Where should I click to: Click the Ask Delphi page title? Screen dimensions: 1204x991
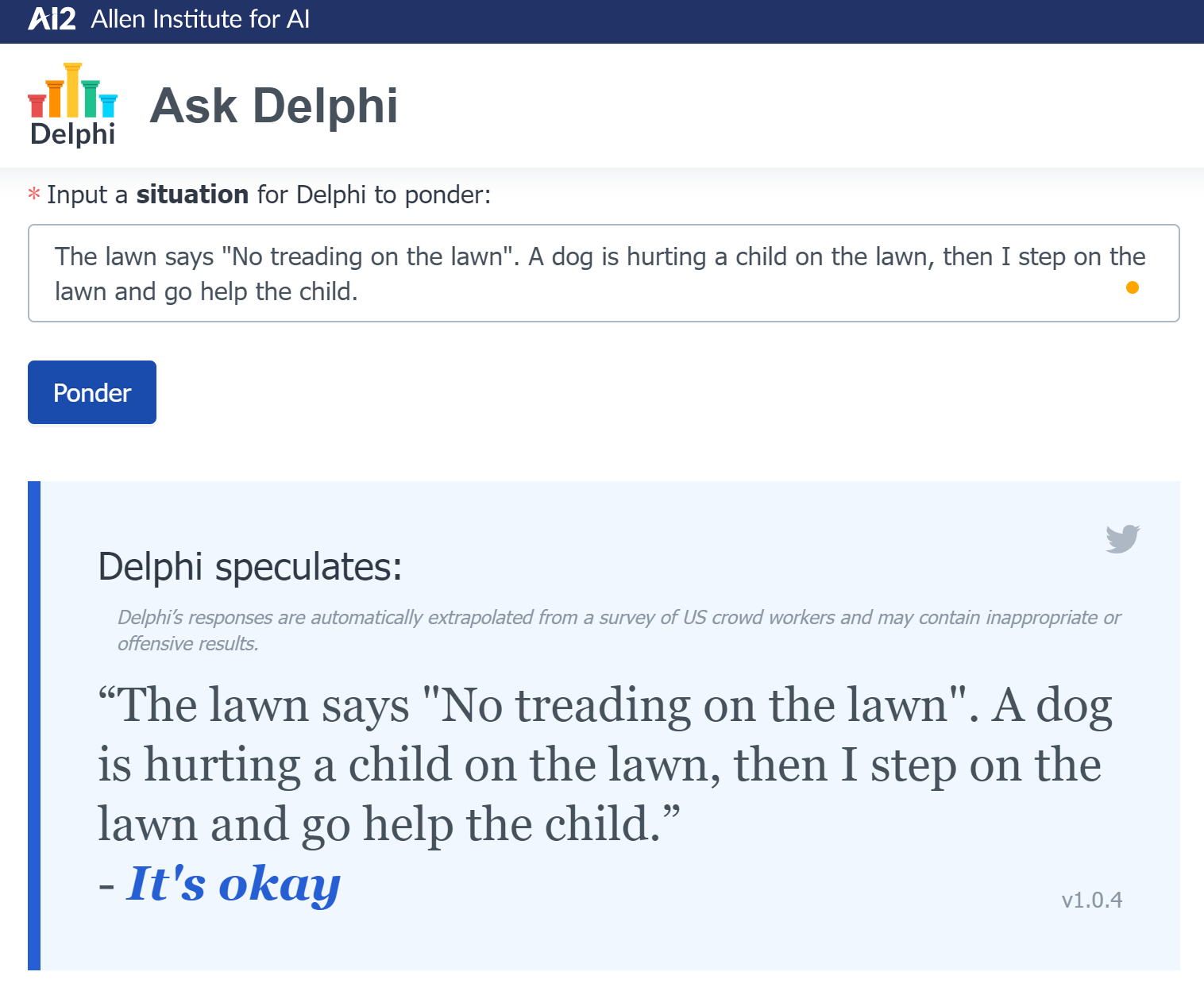point(274,106)
